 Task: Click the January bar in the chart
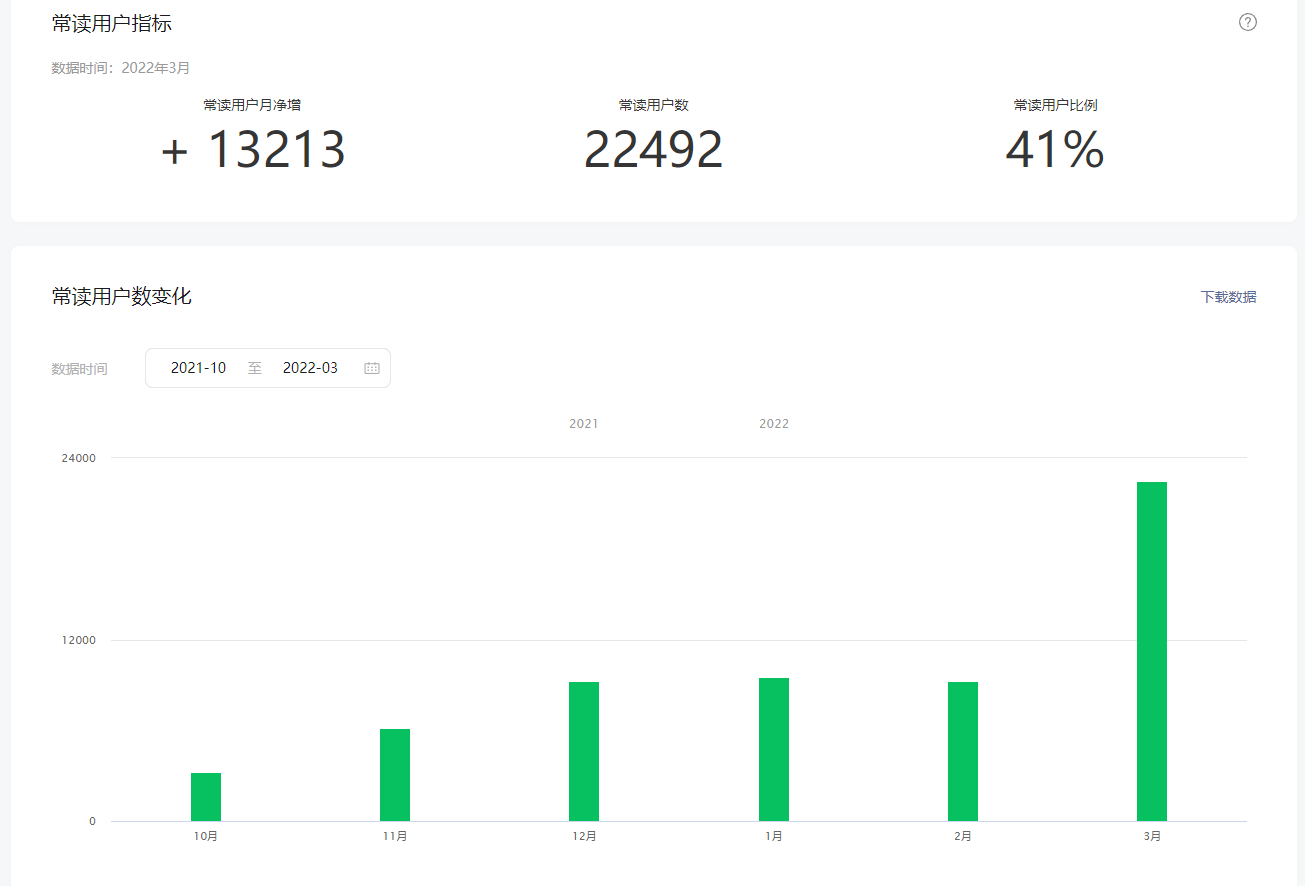[x=773, y=749]
